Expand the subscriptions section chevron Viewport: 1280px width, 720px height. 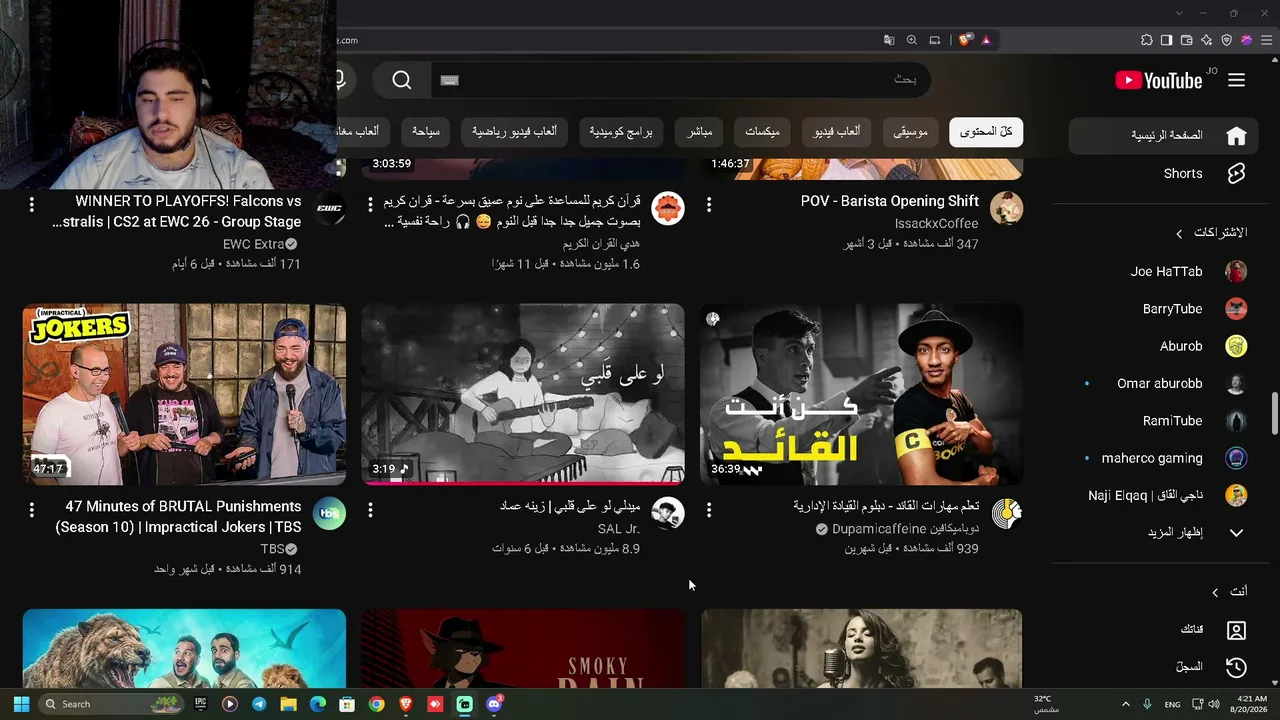(1179, 233)
